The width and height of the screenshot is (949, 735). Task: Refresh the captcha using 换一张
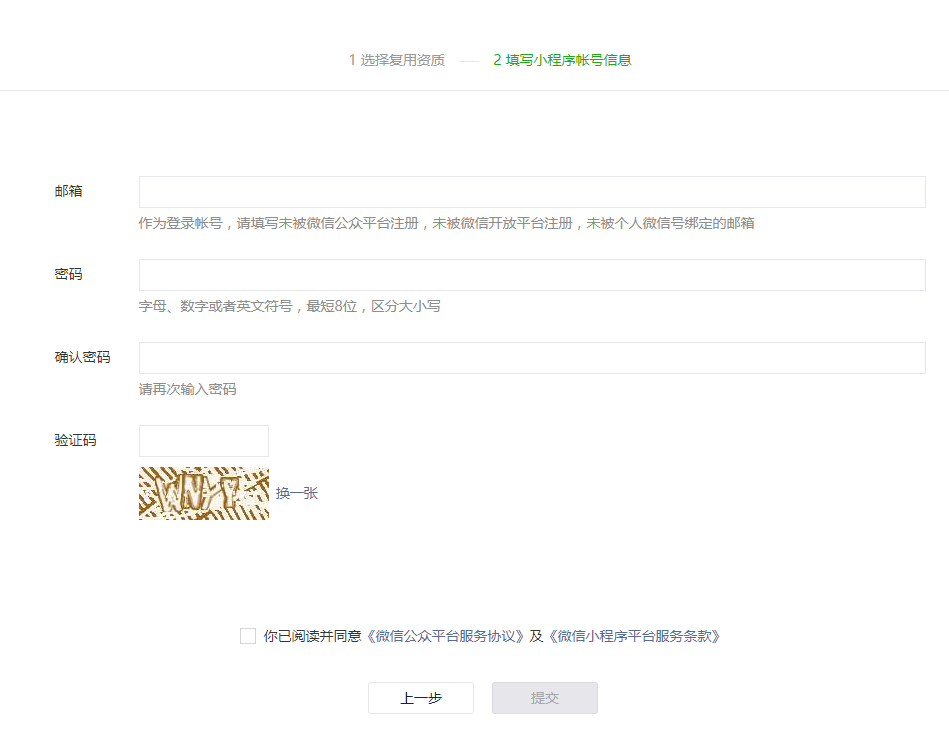click(296, 493)
